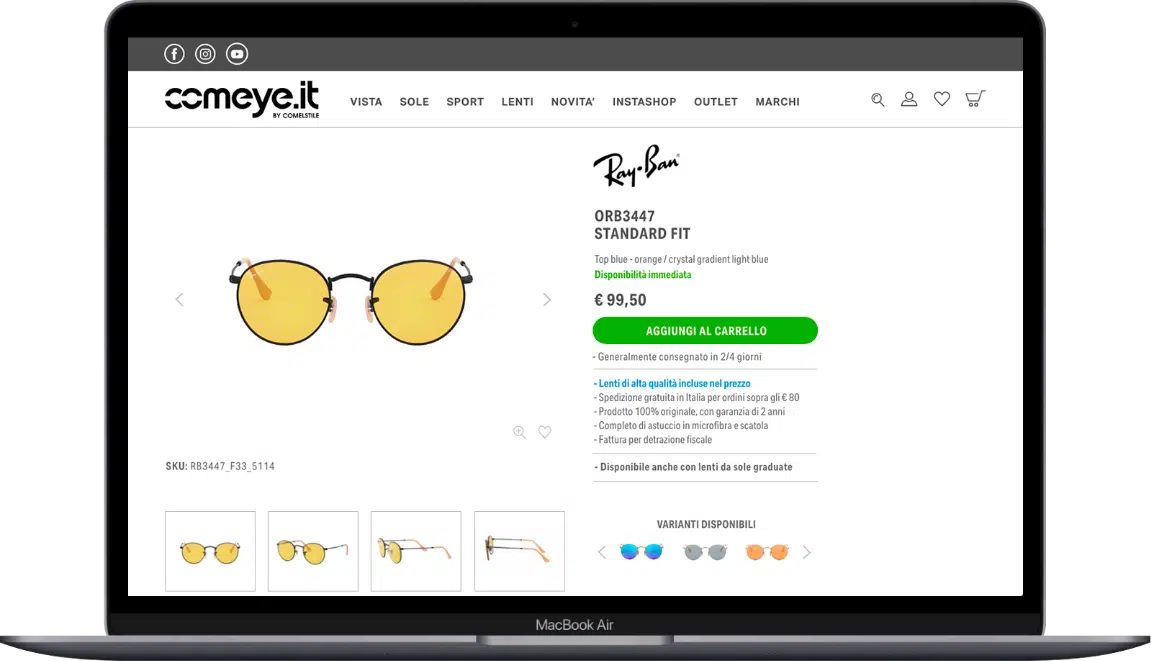Open the Instagram profile icon
This screenshot has height=661, width=1151.
click(x=206, y=54)
